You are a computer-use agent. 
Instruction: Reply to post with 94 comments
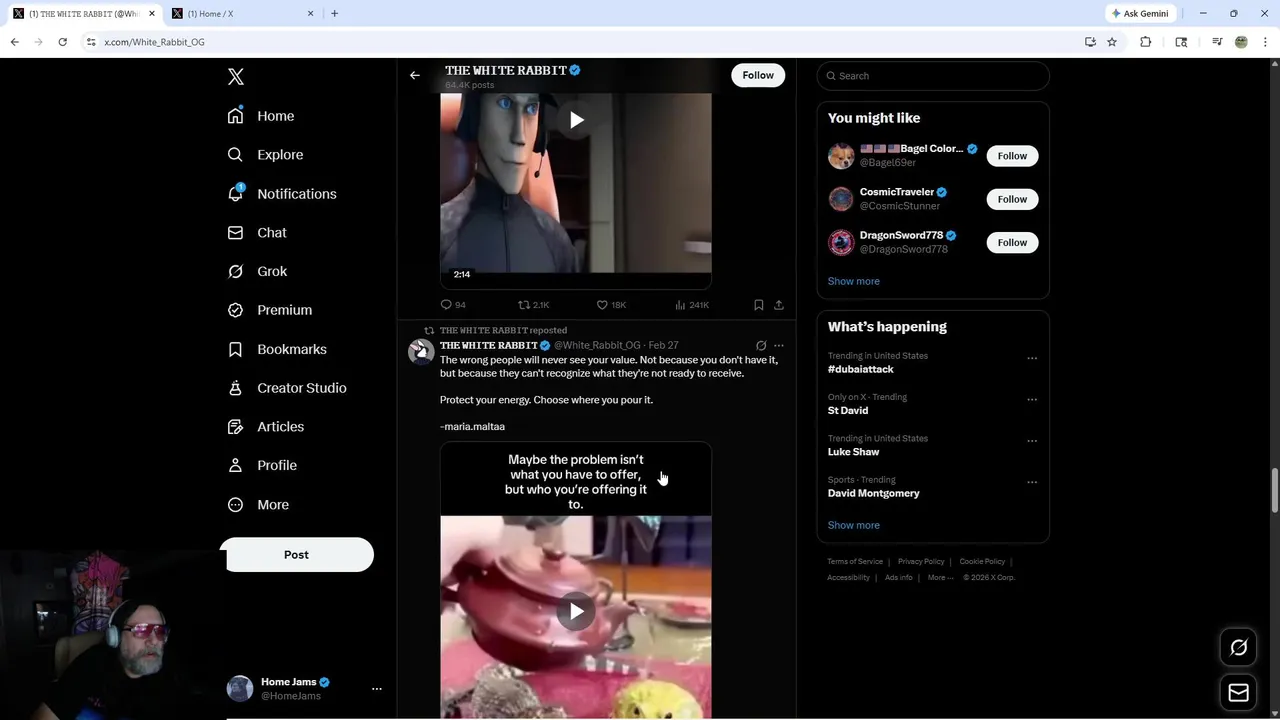coord(453,305)
